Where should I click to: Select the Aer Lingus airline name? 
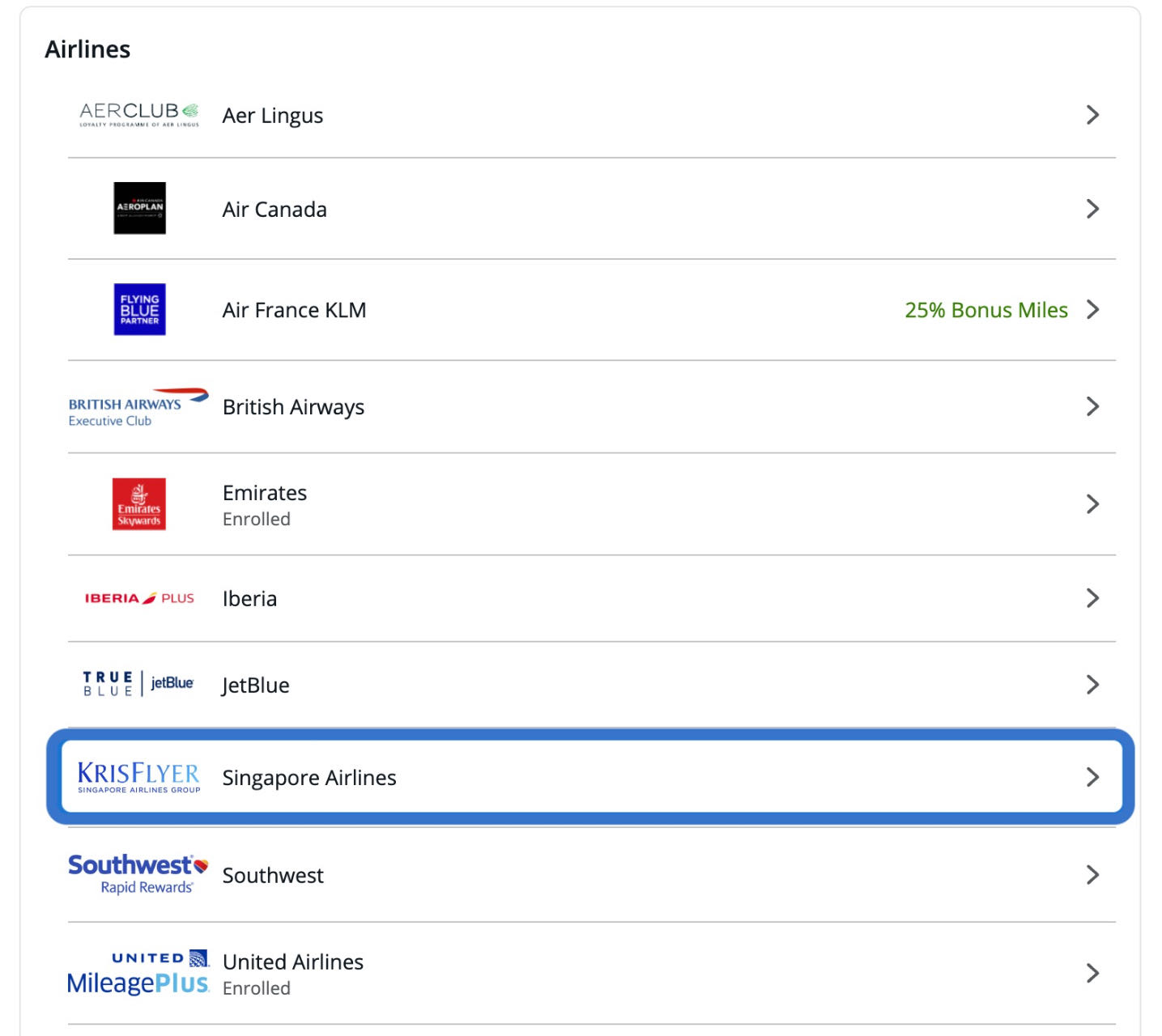click(273, 116)
